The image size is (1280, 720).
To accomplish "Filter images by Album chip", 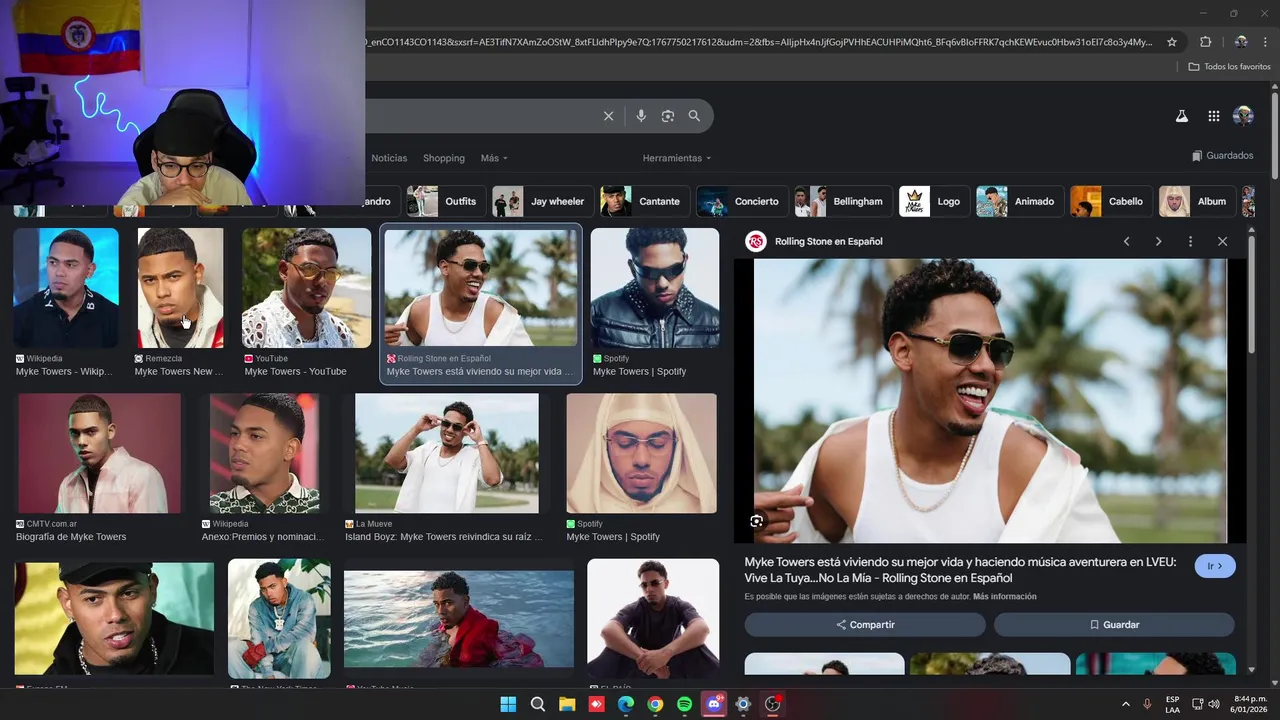I will pos(1197,201).
